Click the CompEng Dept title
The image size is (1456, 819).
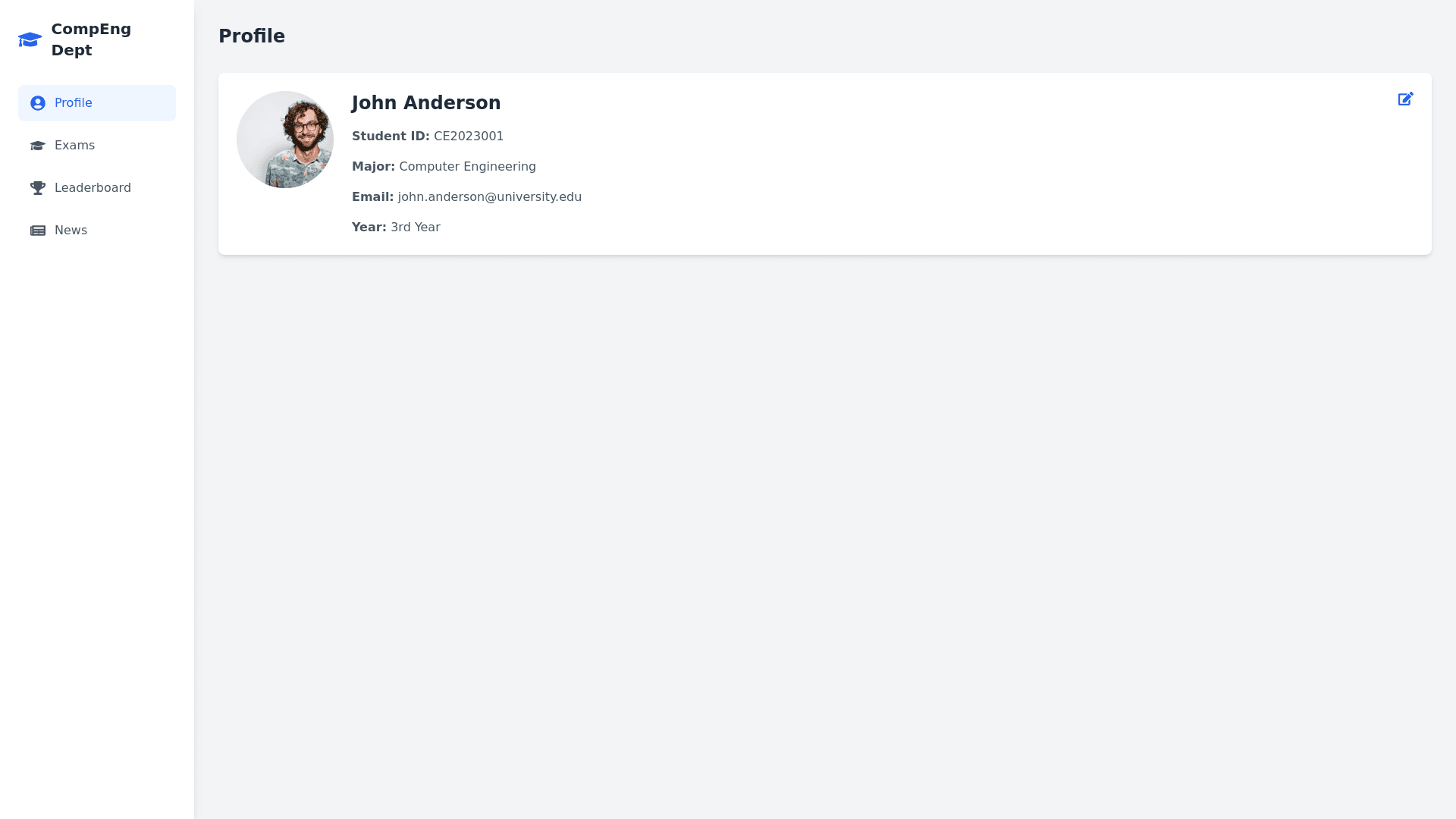point(91,39)
